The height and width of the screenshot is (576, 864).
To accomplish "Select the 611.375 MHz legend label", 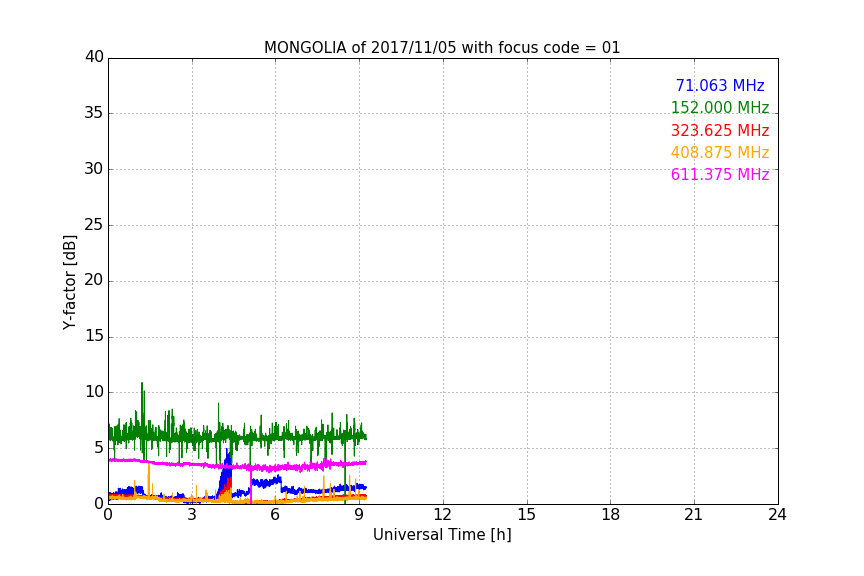I will tap(720, 174).
